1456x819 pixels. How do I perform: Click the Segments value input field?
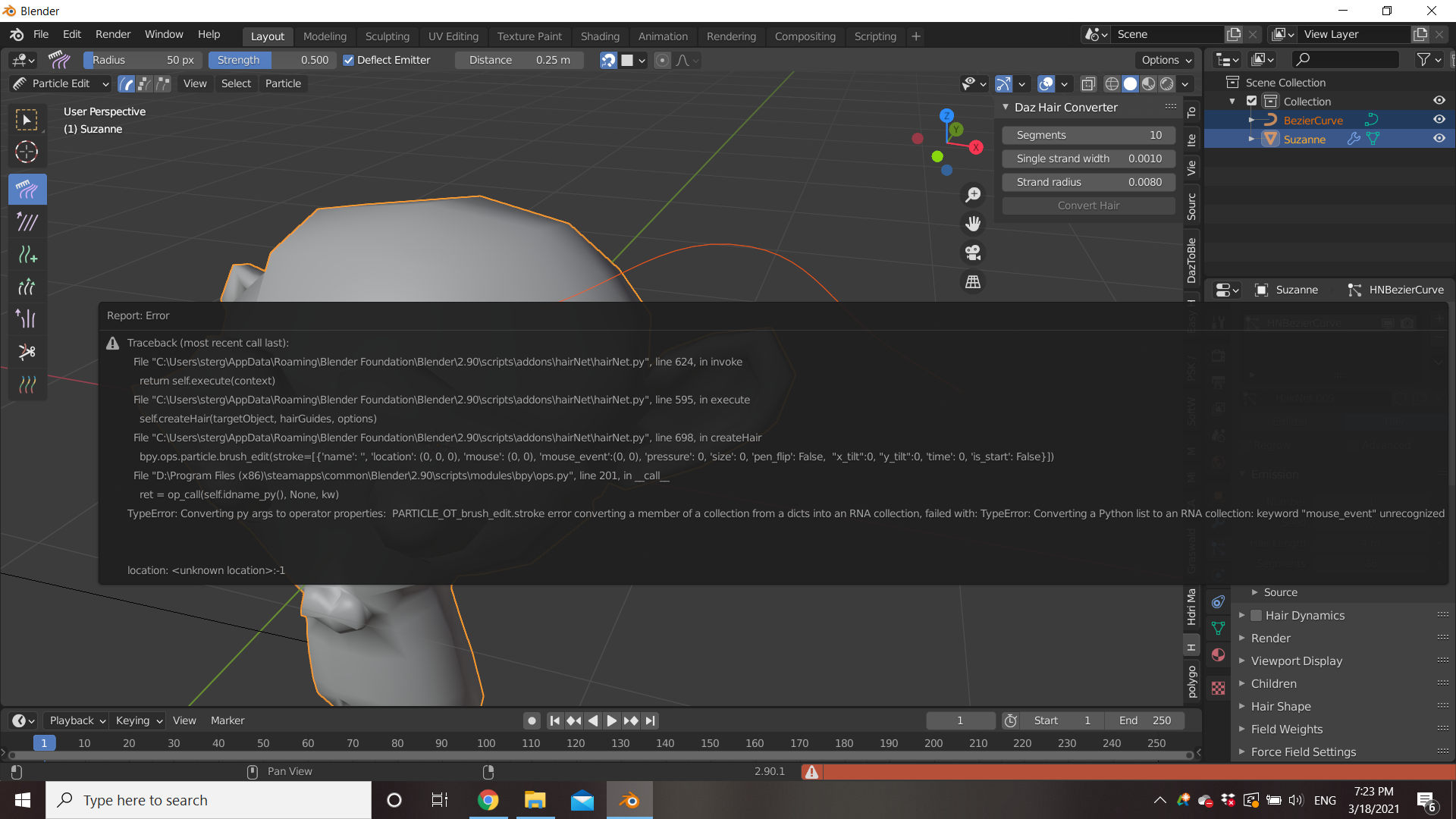1088,134
